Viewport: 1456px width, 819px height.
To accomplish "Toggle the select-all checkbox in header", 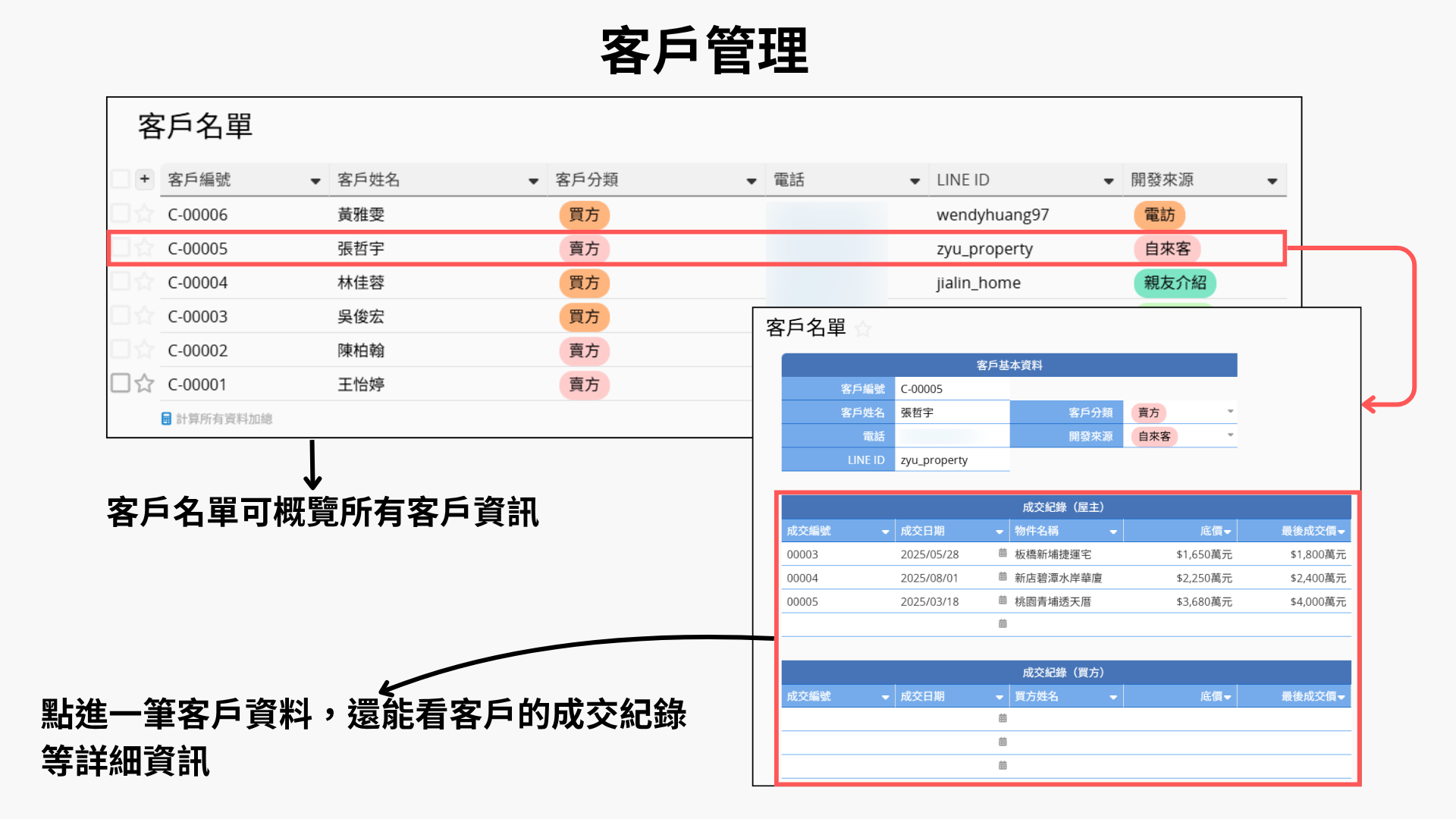I will click(121, 180).
